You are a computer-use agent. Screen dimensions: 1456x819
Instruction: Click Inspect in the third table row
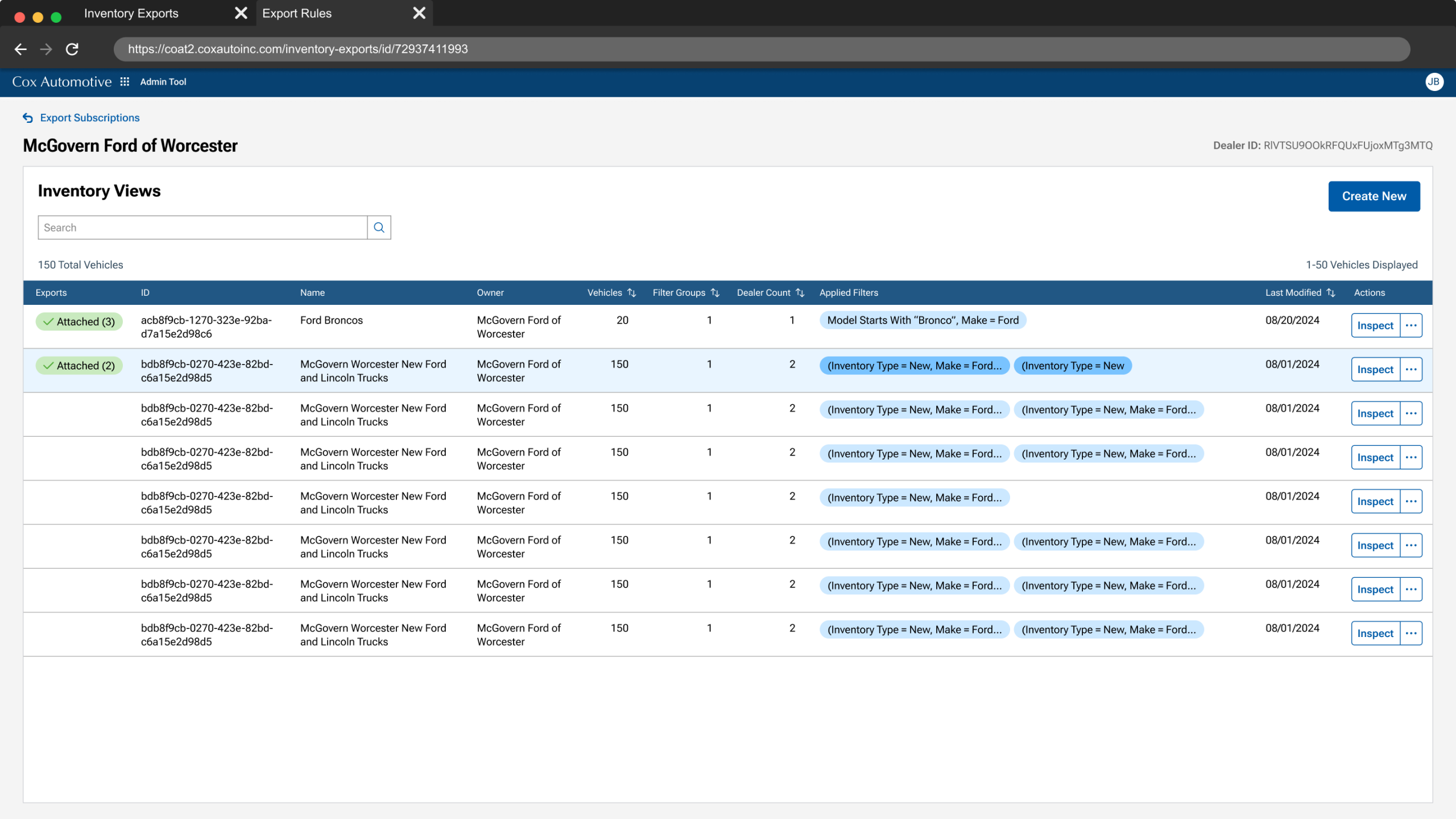pyautogui.click(x=1375, y=413)
